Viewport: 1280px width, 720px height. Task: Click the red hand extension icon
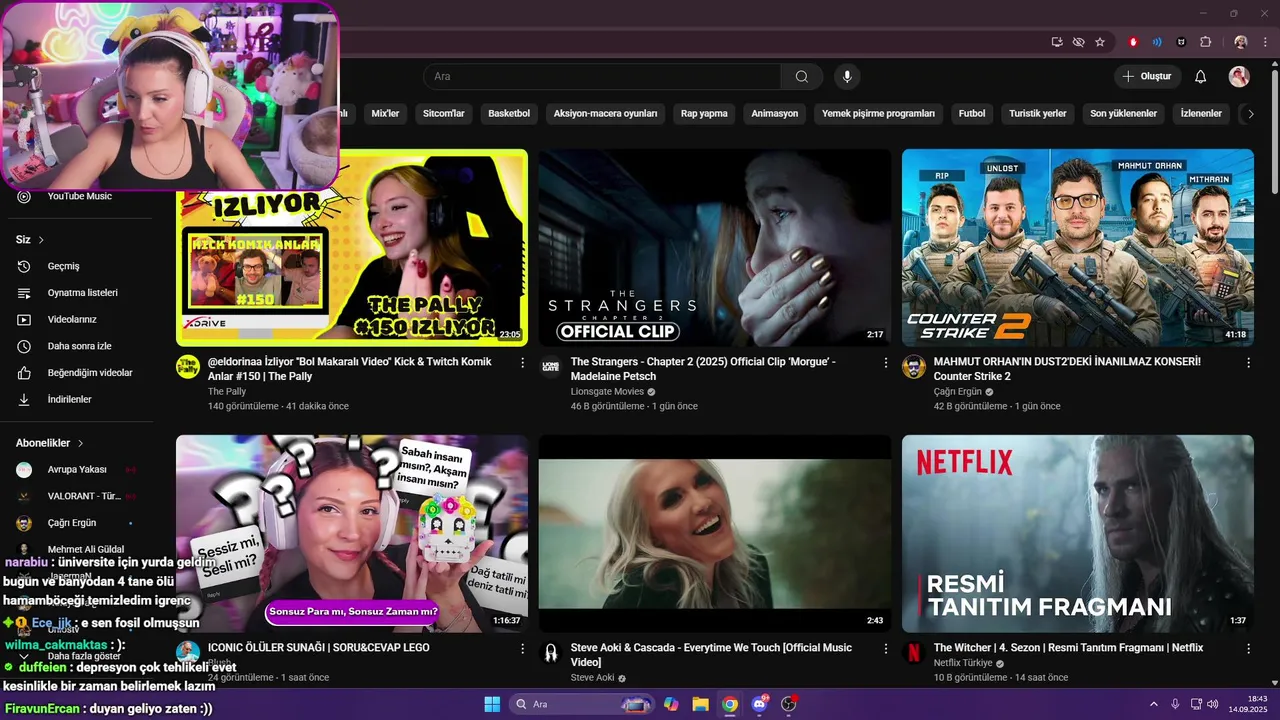(x=1133, y=42)
